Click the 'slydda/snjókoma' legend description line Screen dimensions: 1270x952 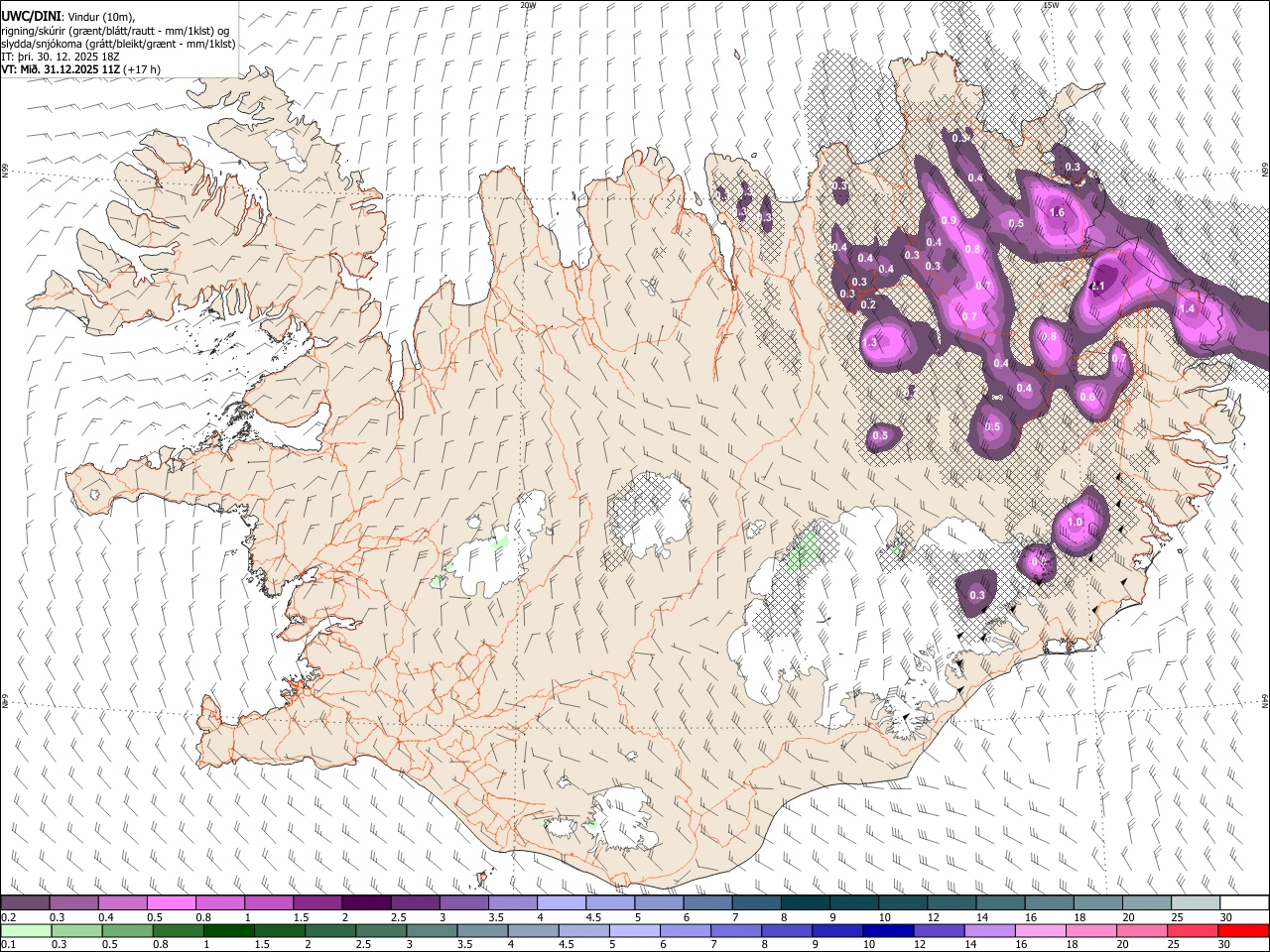click(118, 44)
